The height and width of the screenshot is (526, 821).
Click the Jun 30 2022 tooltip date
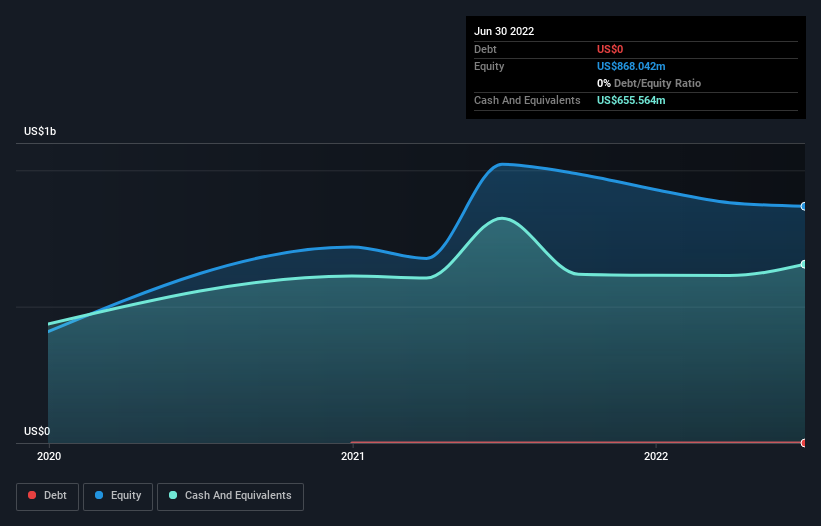504,31
